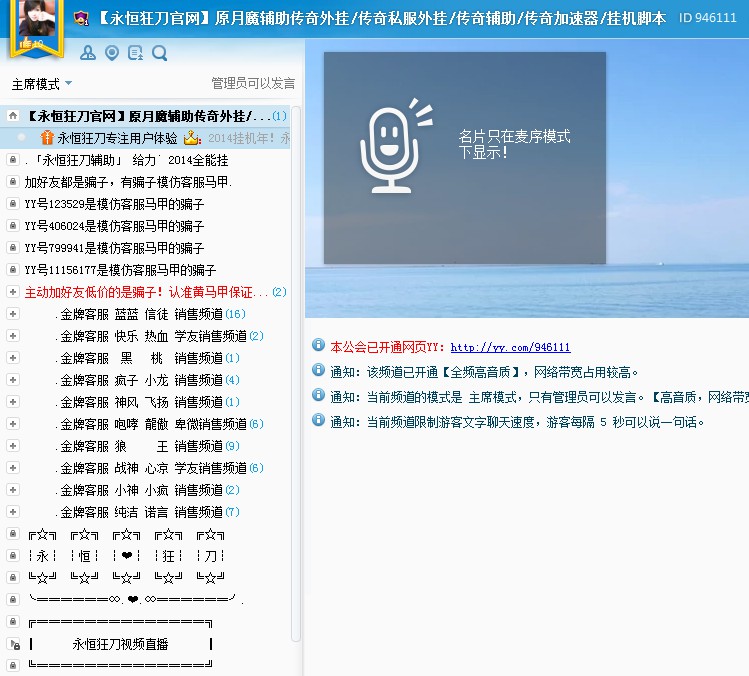The height and width of the screenshot is (676, 749).
Task: Expand 金牌客服 神风 飞扬 销售频道
Action: pos(13,401)
